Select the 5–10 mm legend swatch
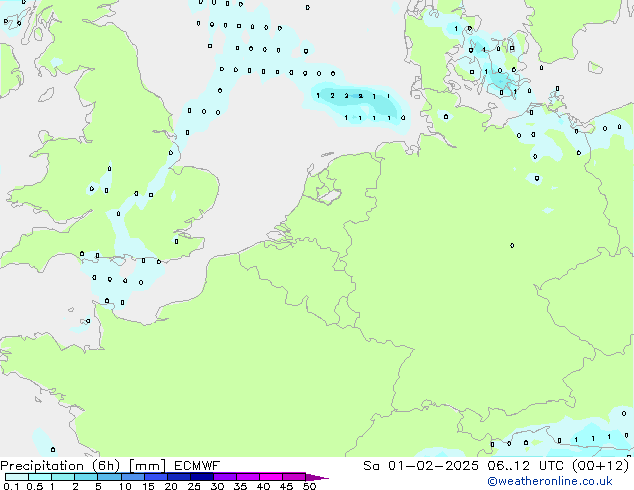 click(109, 477)
